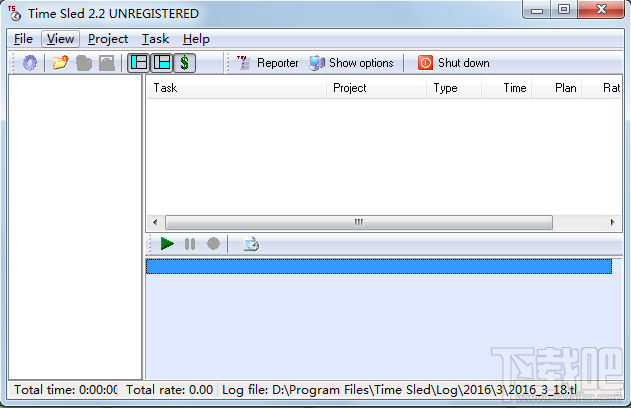Click the greyed-out save-as disk icon
The width and height of the screenshot is (631, 408).
click(x=107, y=63)
